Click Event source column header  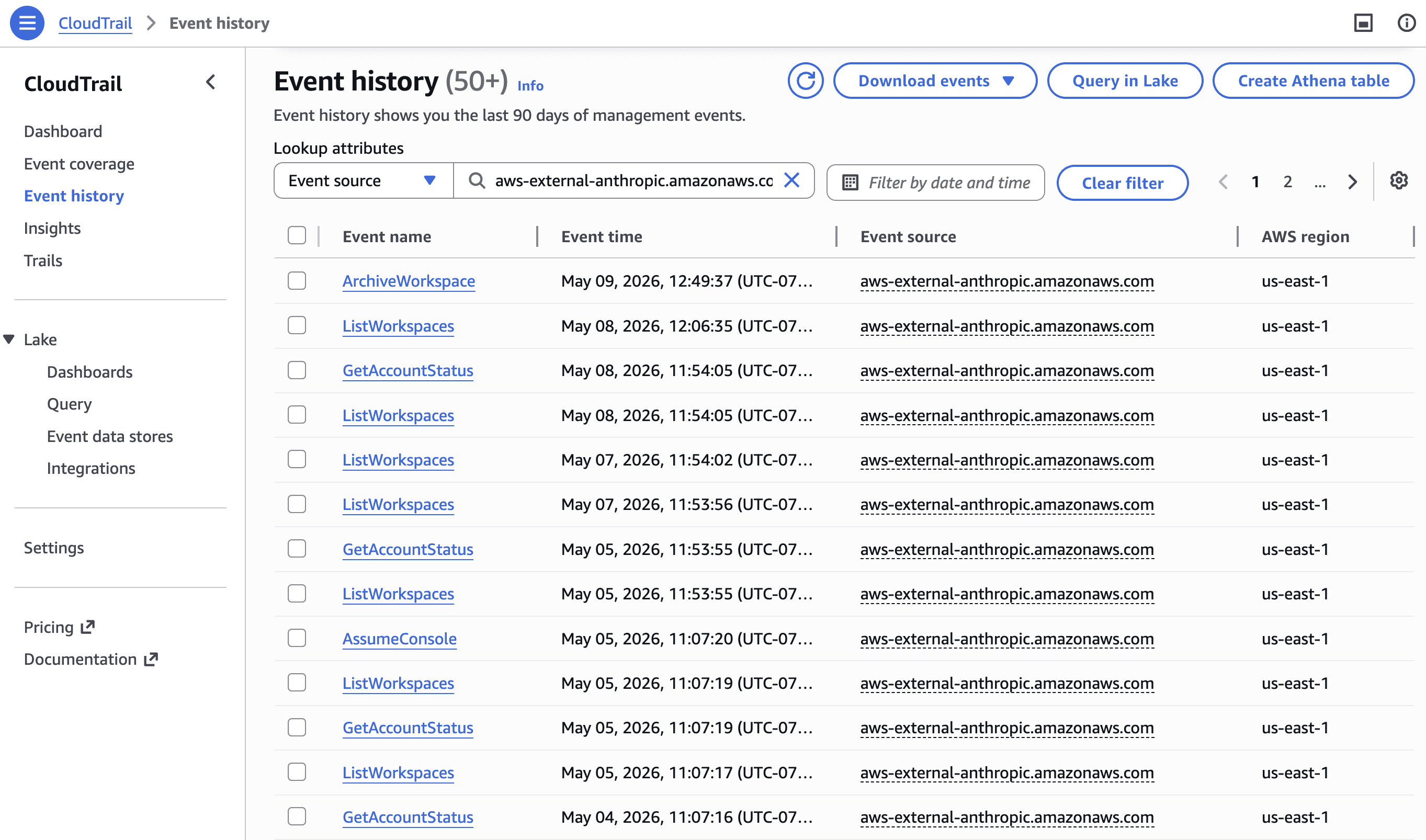(x=908, y=236)
